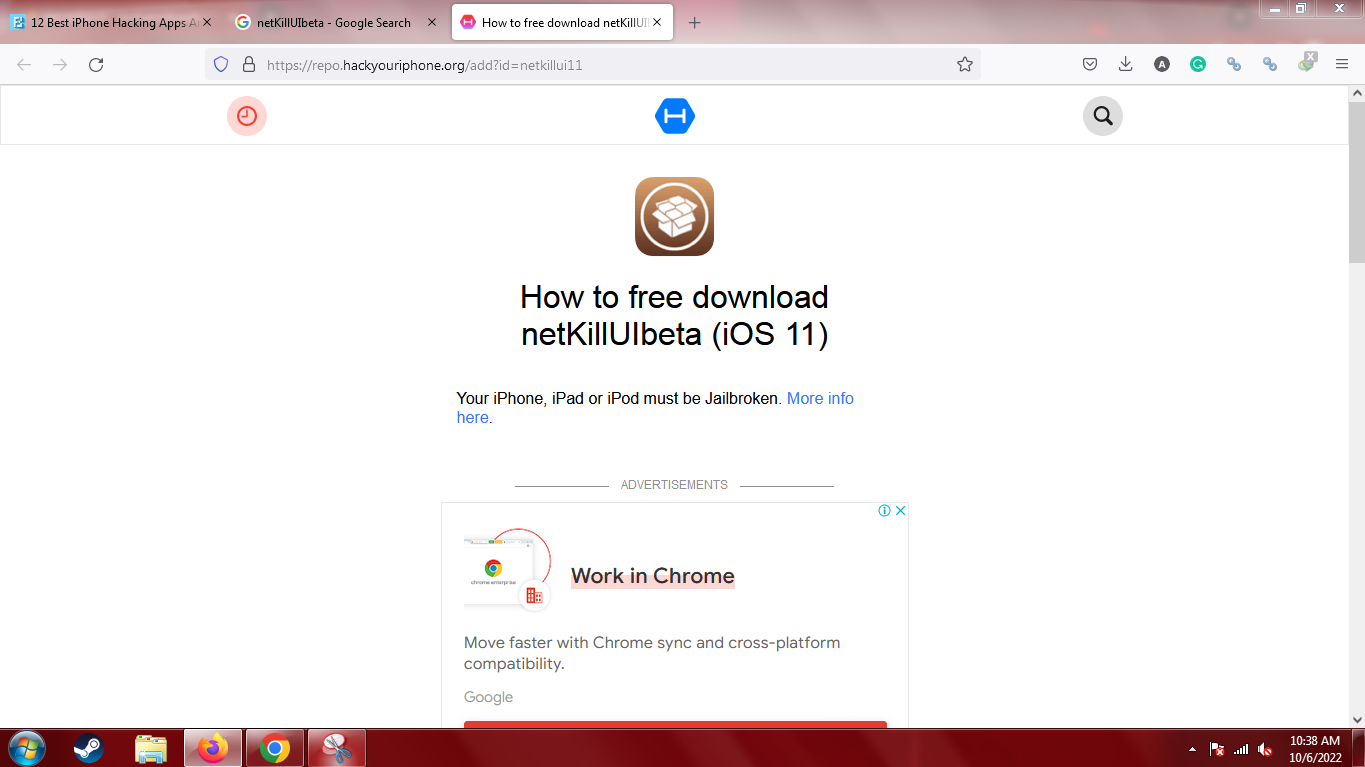This screenshot has width=1365, height=767.
Task: Click the 'How to free download netKillUIbeta' heading
Action: [675, 315]
